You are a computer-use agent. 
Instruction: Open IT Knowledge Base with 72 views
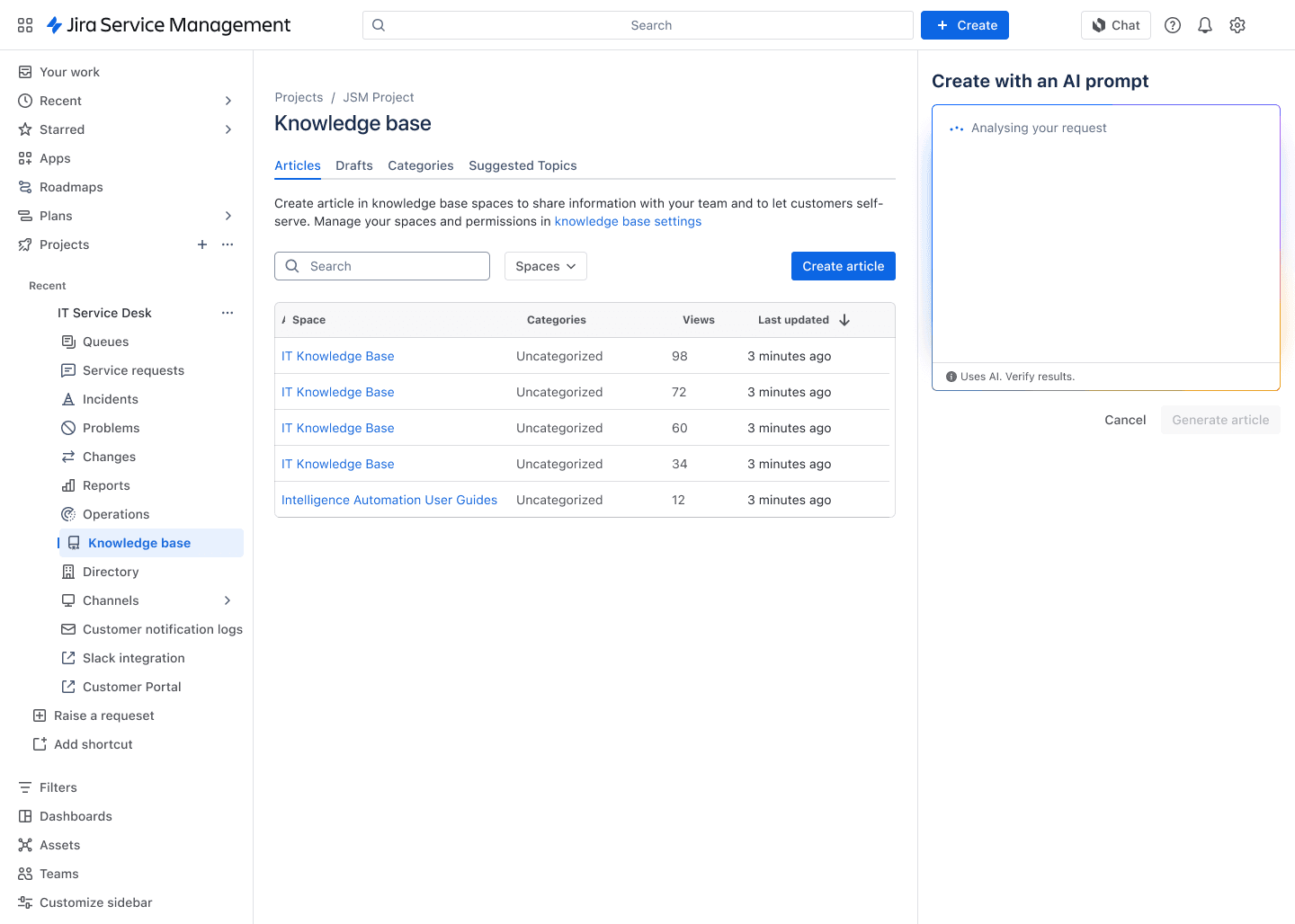tap(338, 392)
